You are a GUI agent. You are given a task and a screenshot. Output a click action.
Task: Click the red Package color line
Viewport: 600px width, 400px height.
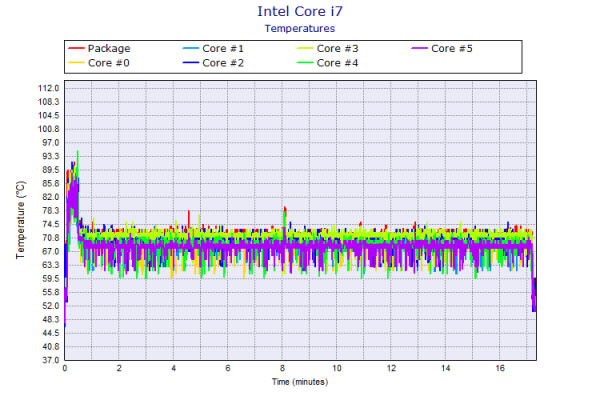pyautogui.click(x=76, y=48)
